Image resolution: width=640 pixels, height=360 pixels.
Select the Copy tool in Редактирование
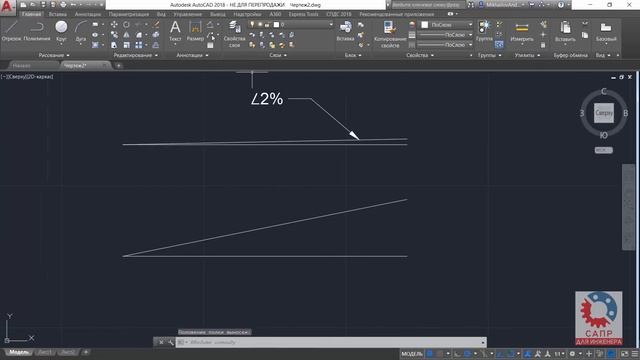point(114,35)
